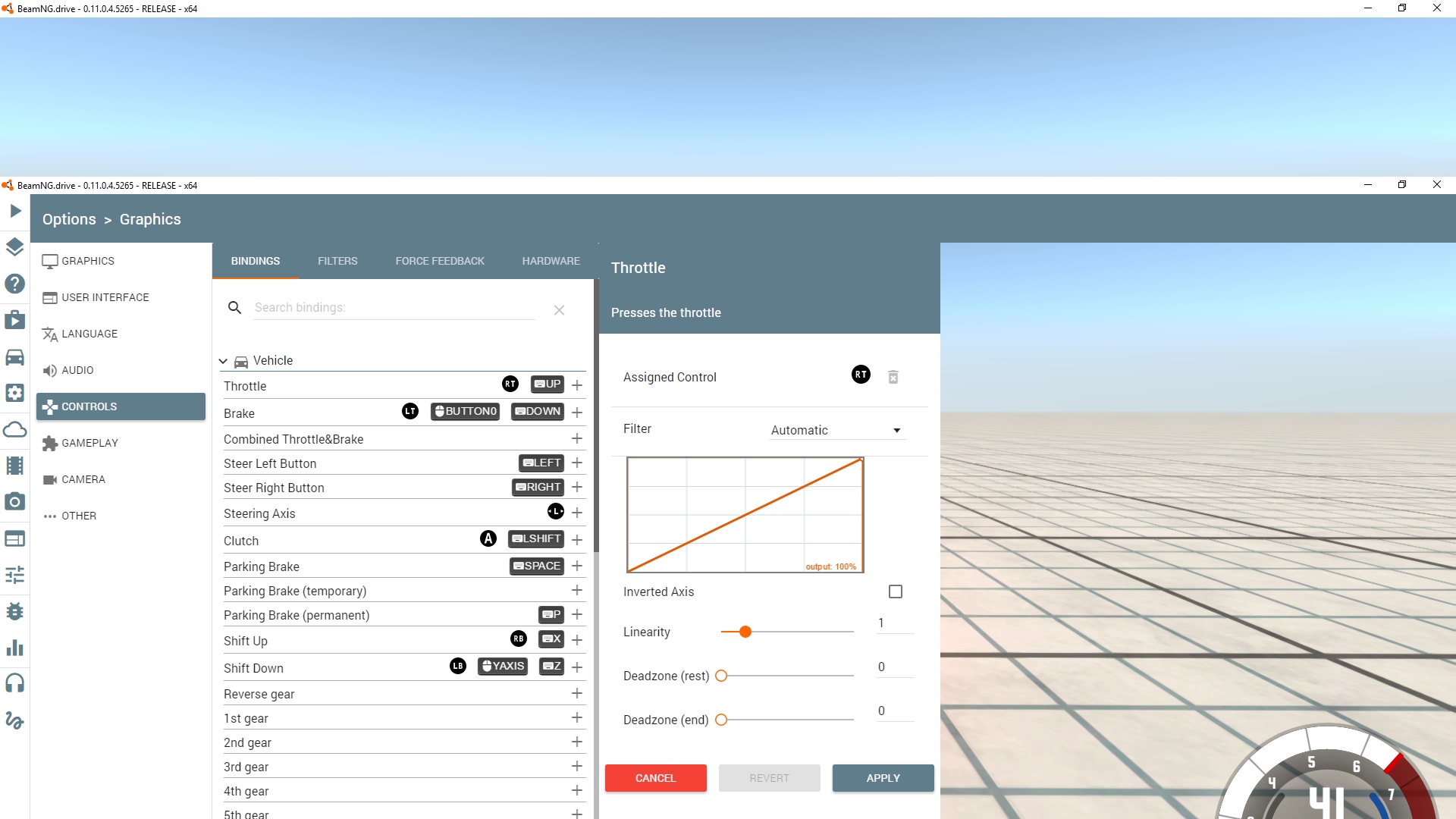Click the Search bindings input field
This screenshot has width=1456, height=819.
coord(394,308)
